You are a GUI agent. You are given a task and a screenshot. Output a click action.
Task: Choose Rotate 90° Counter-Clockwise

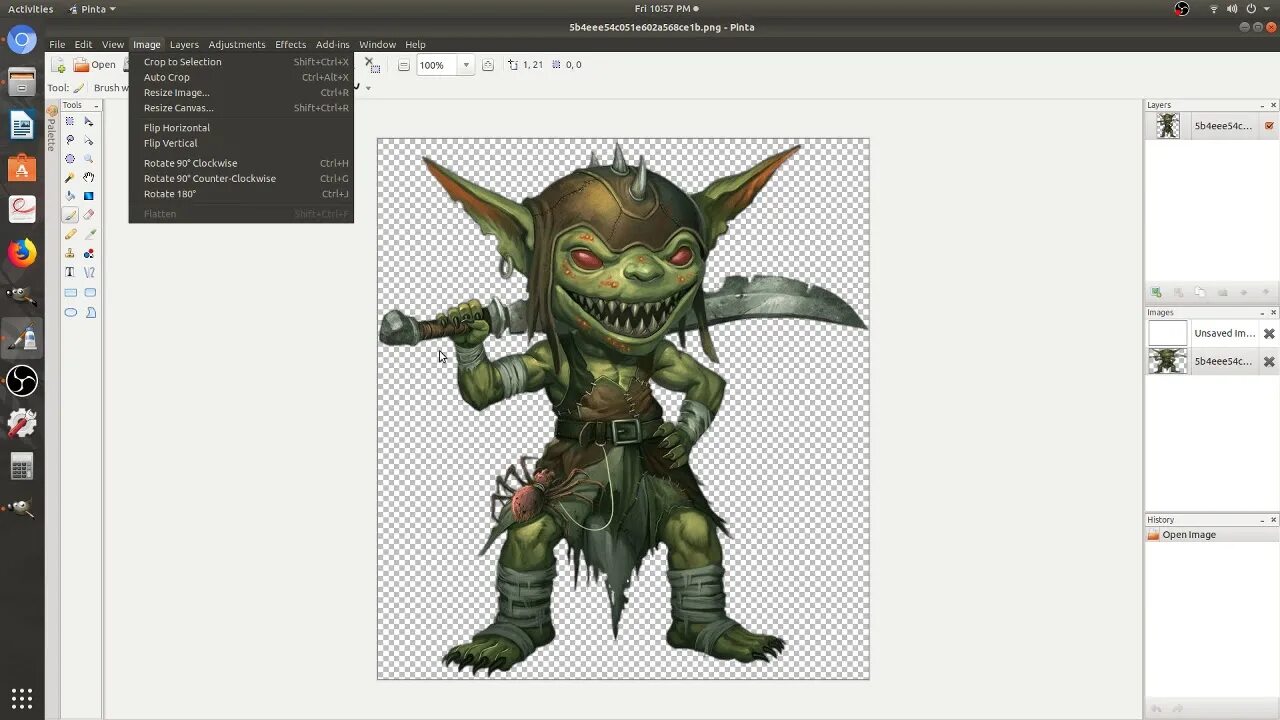pyautogui.click(x=241, y=179)
